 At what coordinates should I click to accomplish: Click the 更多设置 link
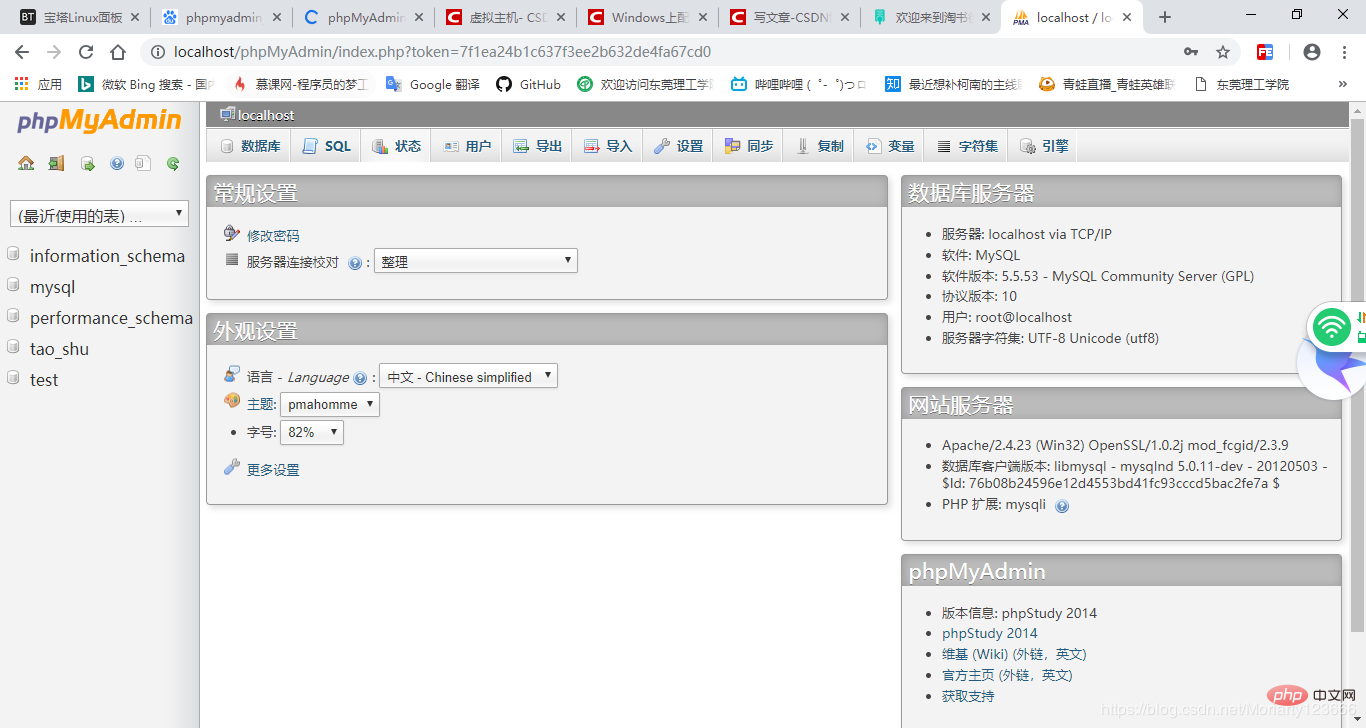[273, 470]
